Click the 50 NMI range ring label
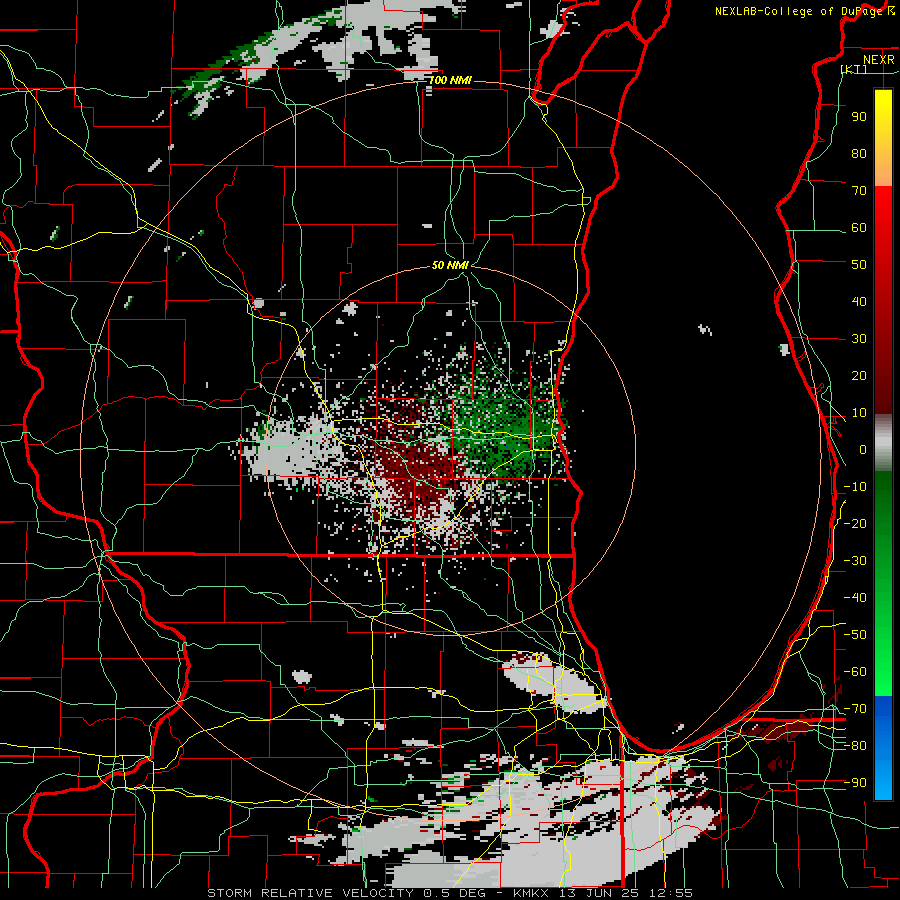The width and height of the screenshot is (900, 900). click(x=450, y=265)
